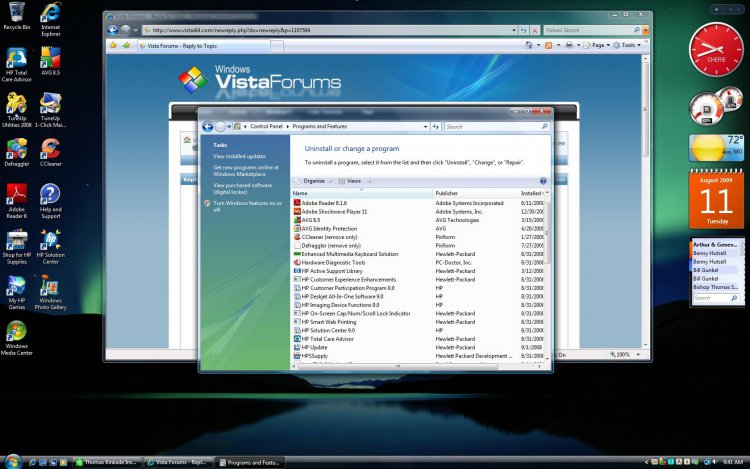
Task: Switch to Programs and Features taskbar button
Action: [250, 462]
